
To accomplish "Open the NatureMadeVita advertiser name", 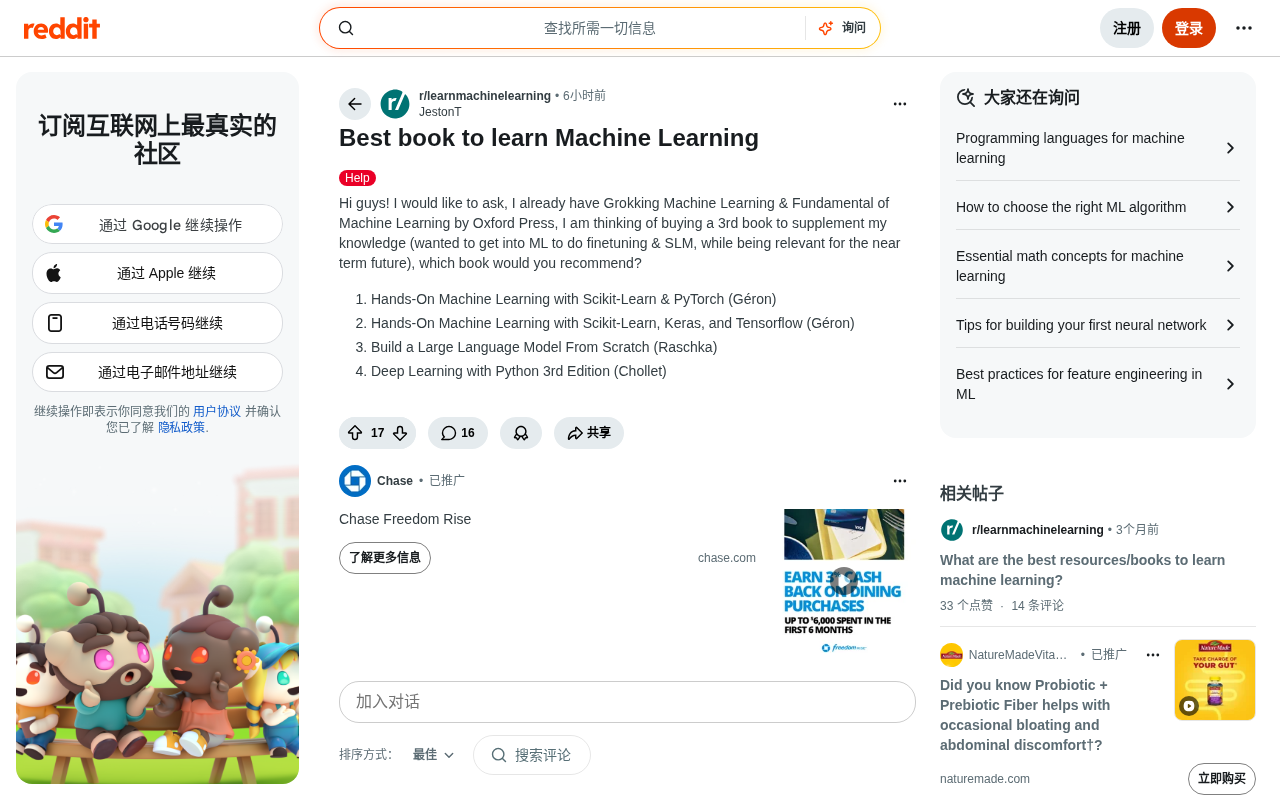I will (x=1018, y=655).
